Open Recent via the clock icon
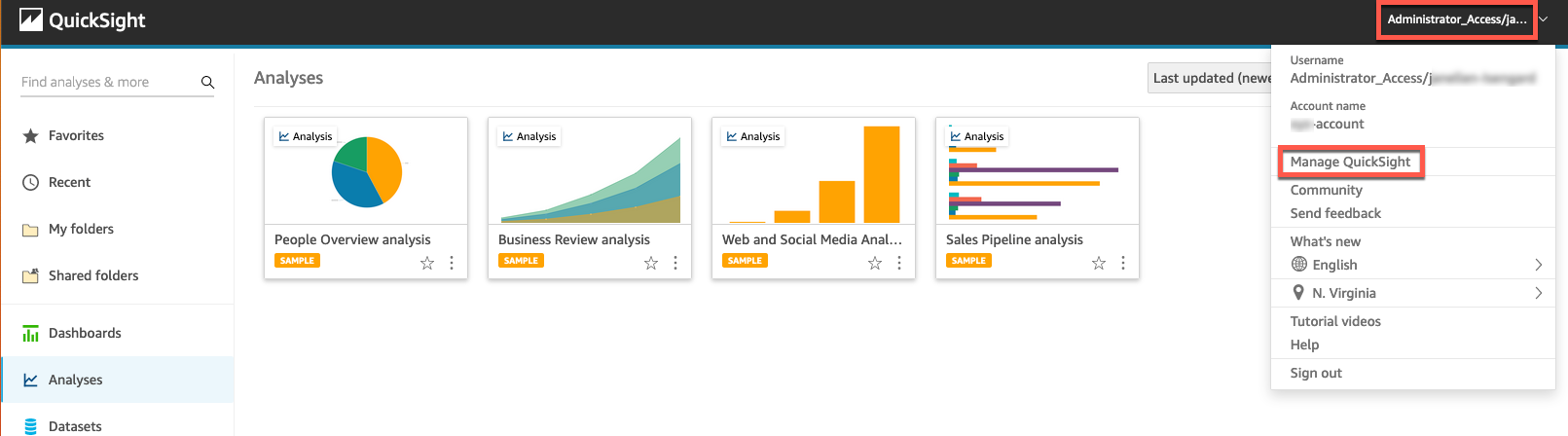 pyautogui.click(x=30, y=183)
